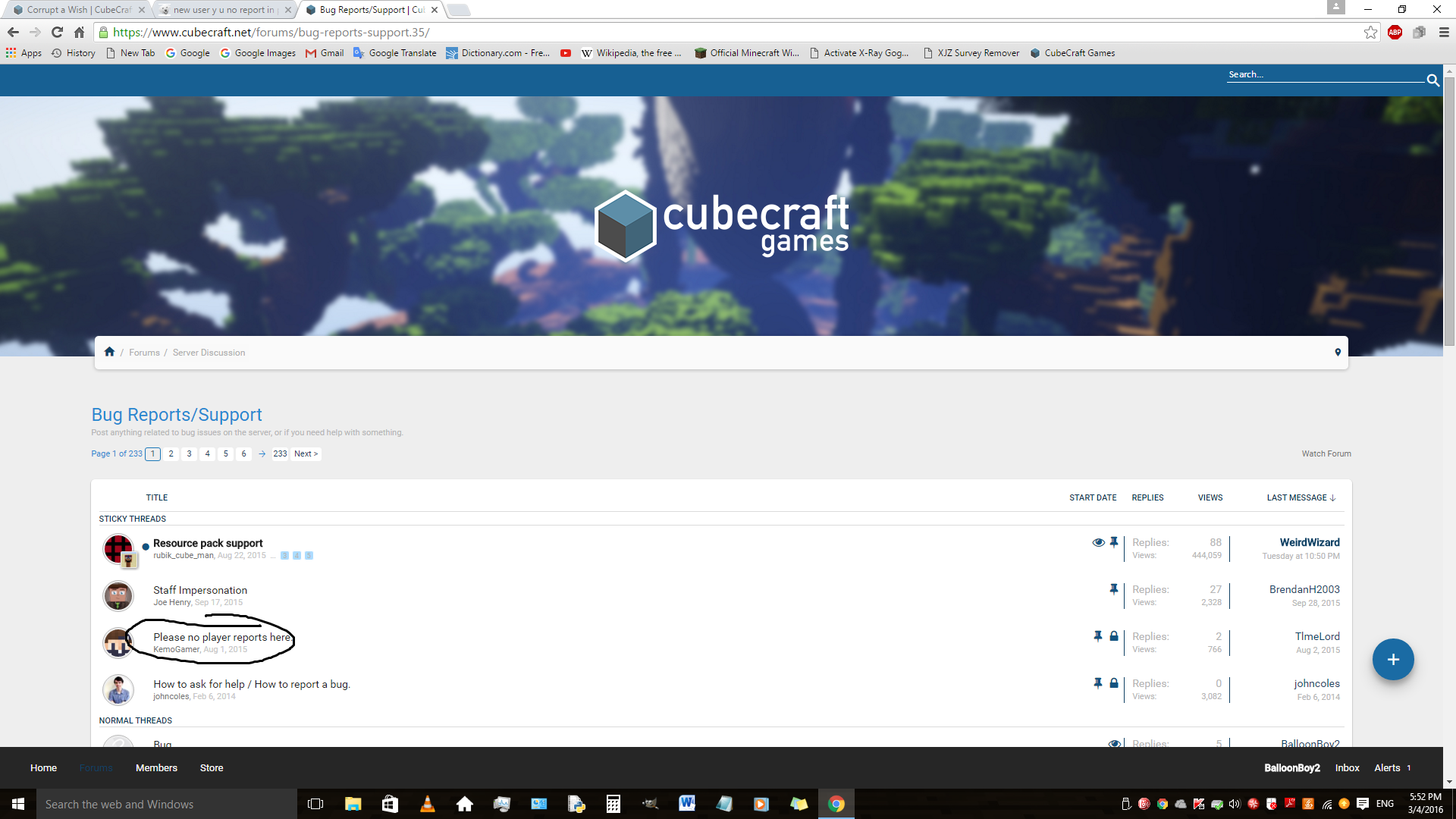Open the Resource pack support thread
The image size is (1456, 819).
point(208,543)
